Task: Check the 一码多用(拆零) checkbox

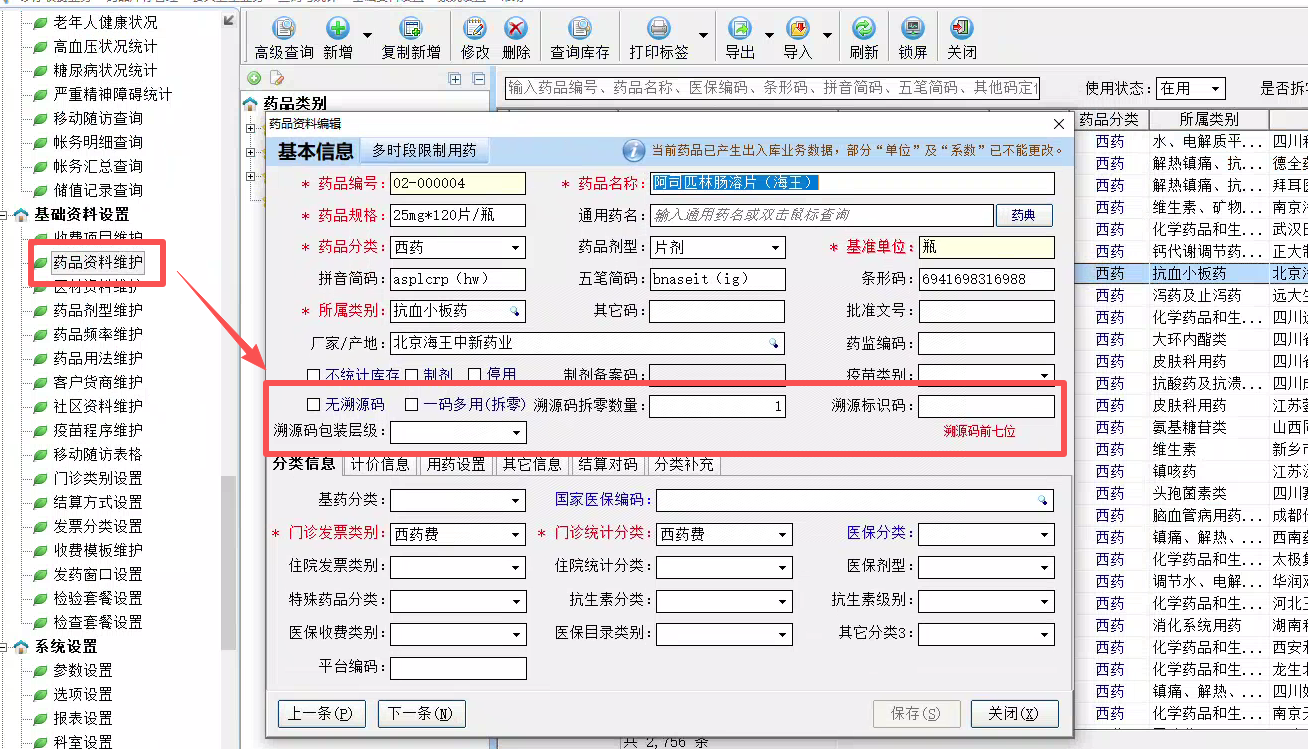Action: pyautogui.click(x=412, y=405)
